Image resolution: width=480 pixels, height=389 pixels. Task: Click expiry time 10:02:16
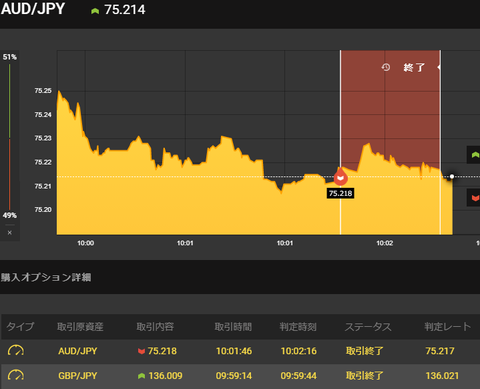tap(299, 351)
